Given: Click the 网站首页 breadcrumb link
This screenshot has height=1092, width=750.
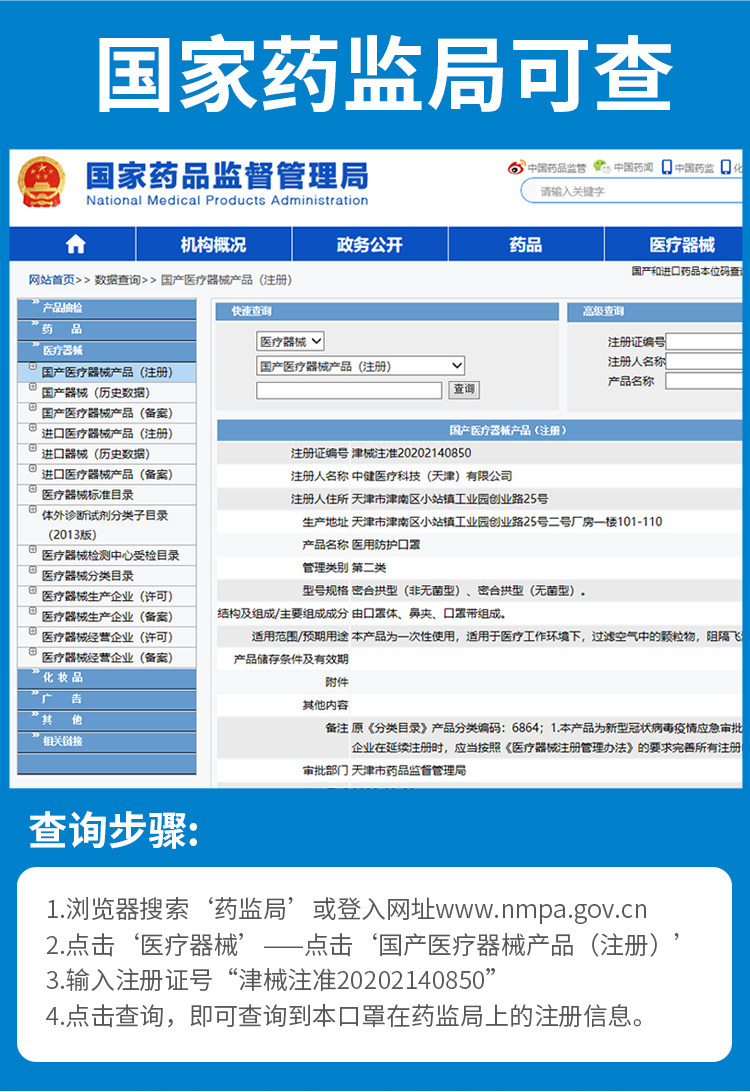Looking at the screenshot, I should point(52,280).
